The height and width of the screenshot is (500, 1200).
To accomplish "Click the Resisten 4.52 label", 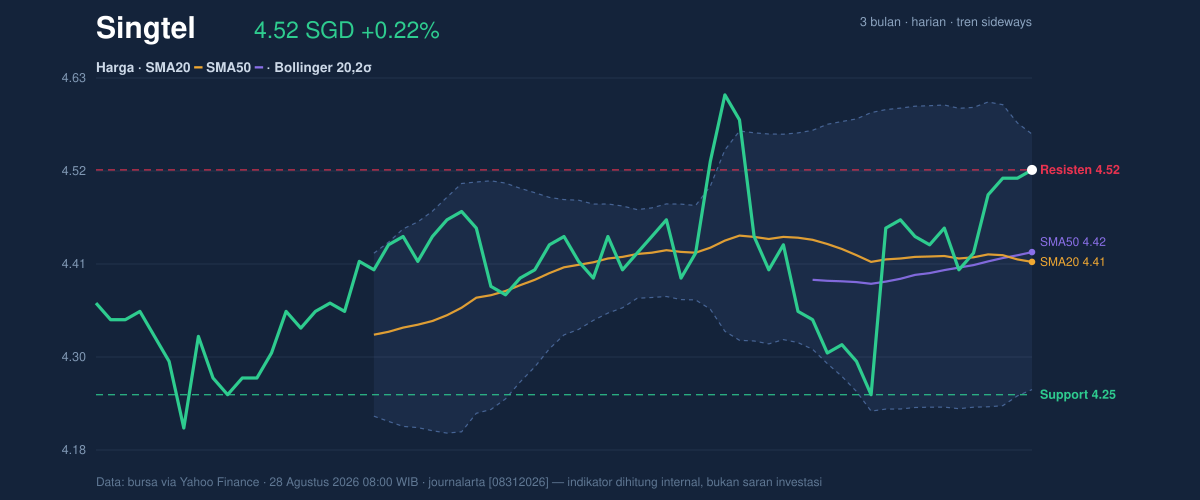I will 1080,170.
